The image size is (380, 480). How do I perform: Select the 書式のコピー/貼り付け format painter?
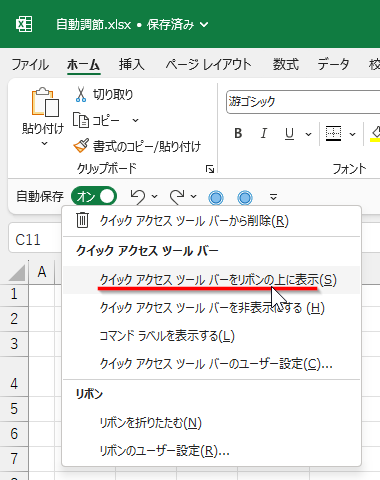[137, 146]
